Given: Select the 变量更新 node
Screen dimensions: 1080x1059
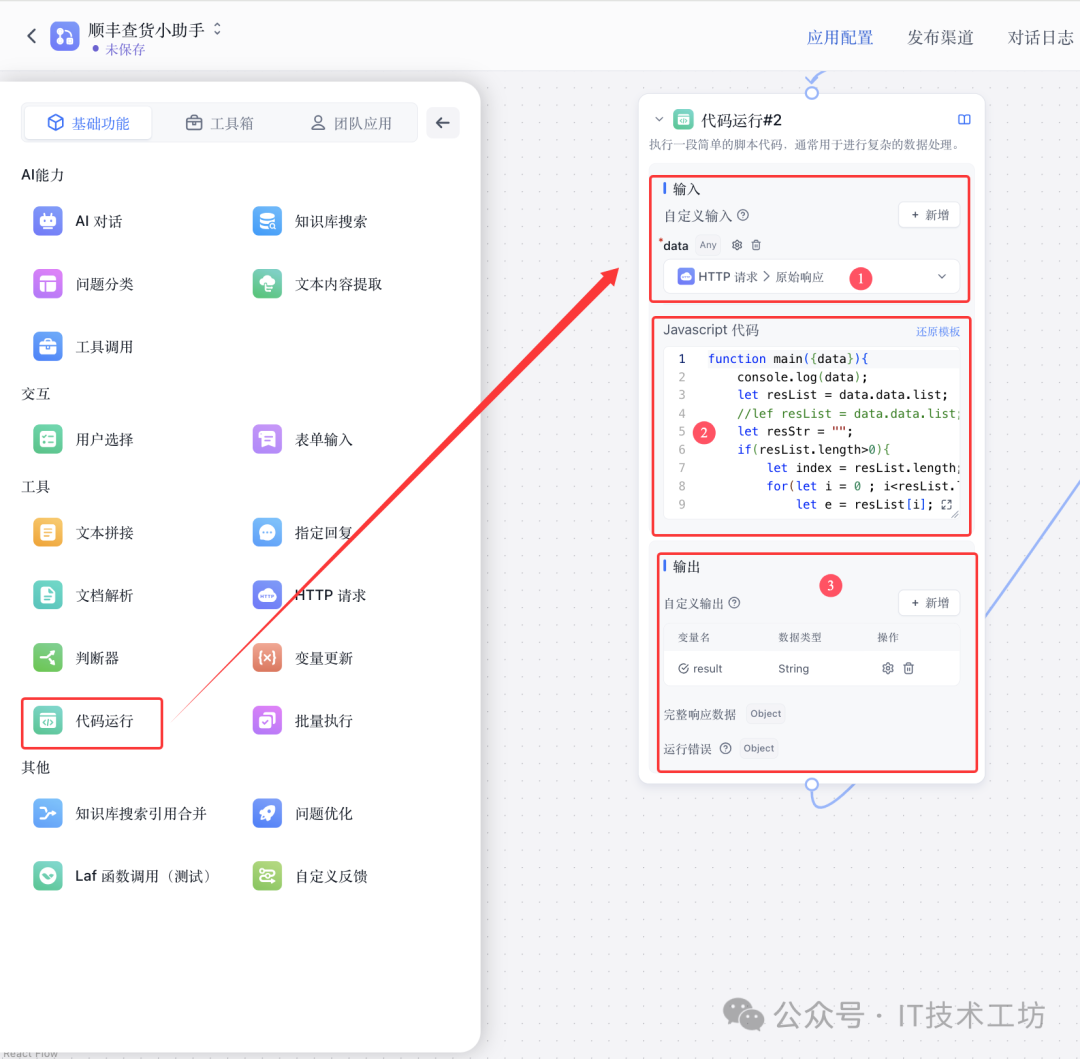Looking at the screenshot, I should 320,657.
